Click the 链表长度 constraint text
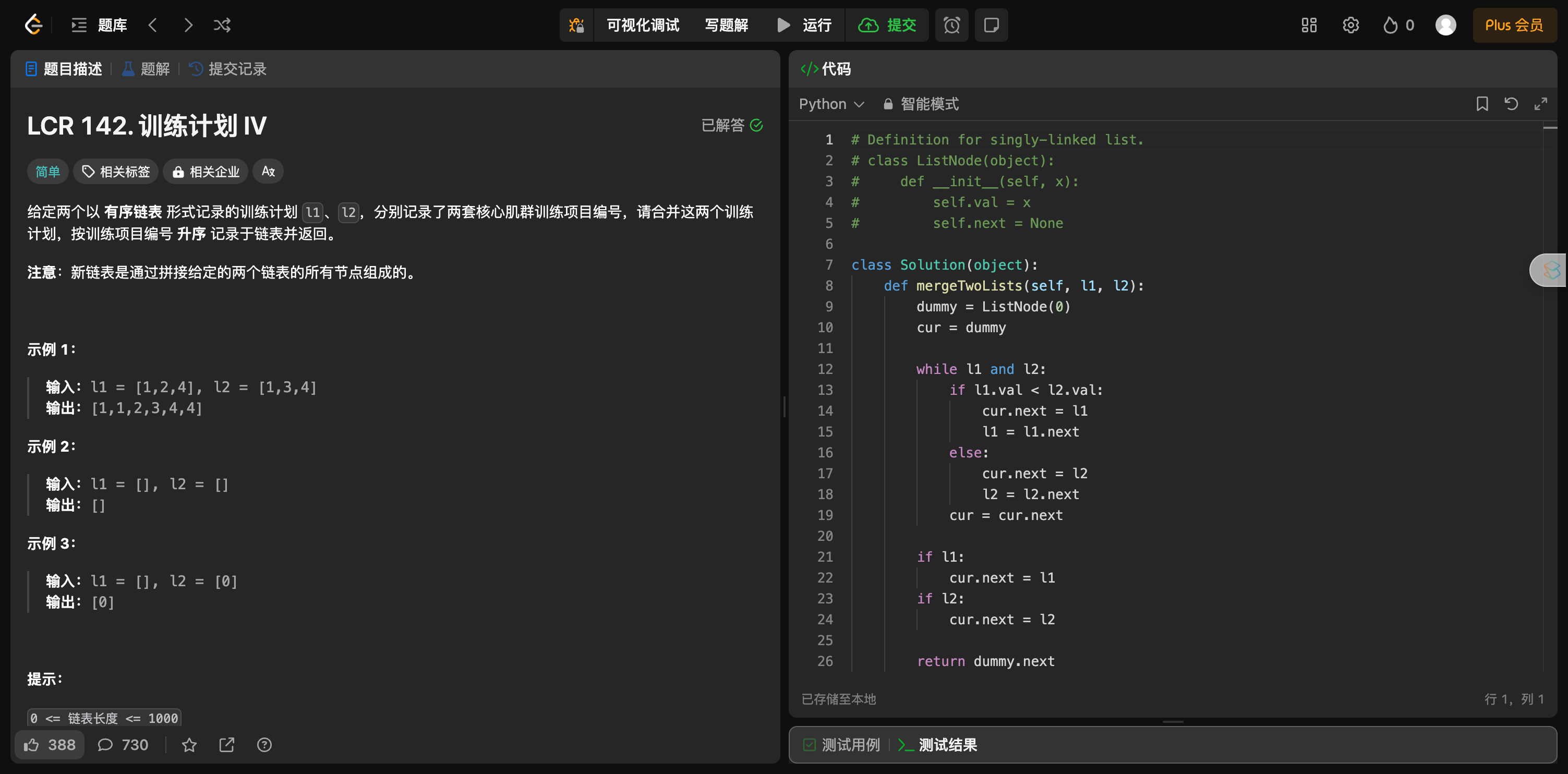The image size is (1568, 774). click(x=104, y=718)
